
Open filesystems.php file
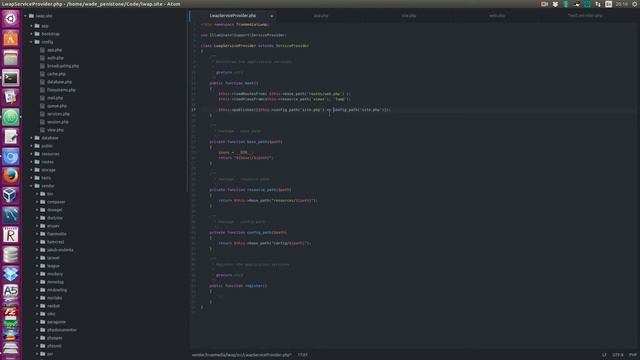point(61,90)
